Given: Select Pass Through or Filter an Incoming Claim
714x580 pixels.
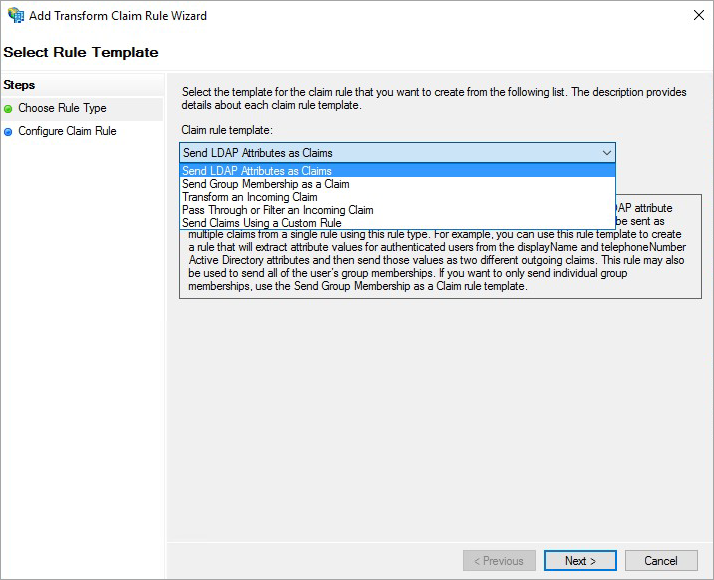Looking at the screenshot, I should tap(397, 210).
